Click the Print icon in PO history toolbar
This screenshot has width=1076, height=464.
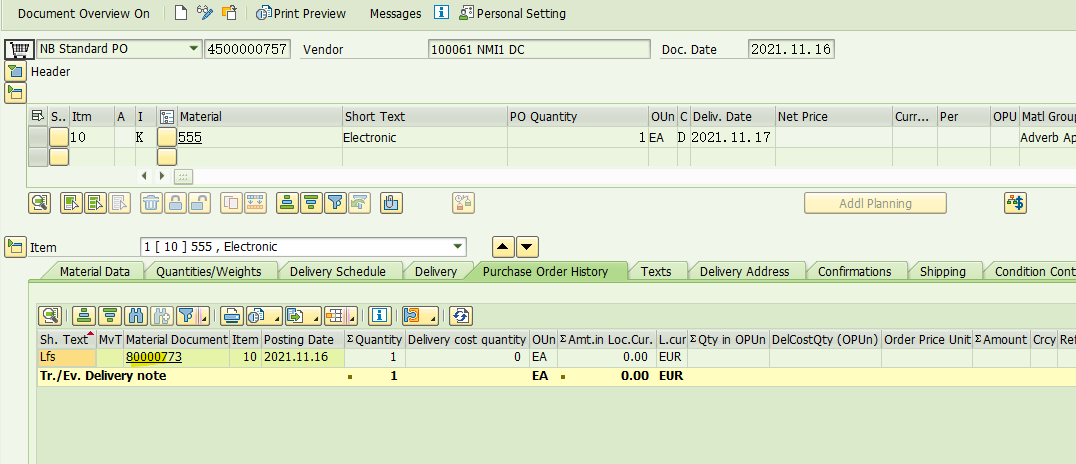click(x=232, y=316)
